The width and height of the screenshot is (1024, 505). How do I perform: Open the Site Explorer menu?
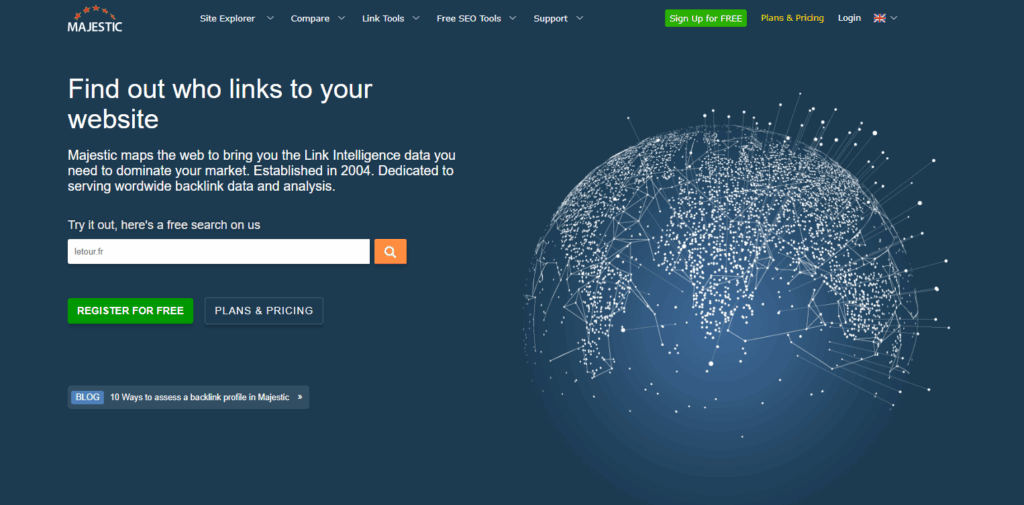point(227,18)
